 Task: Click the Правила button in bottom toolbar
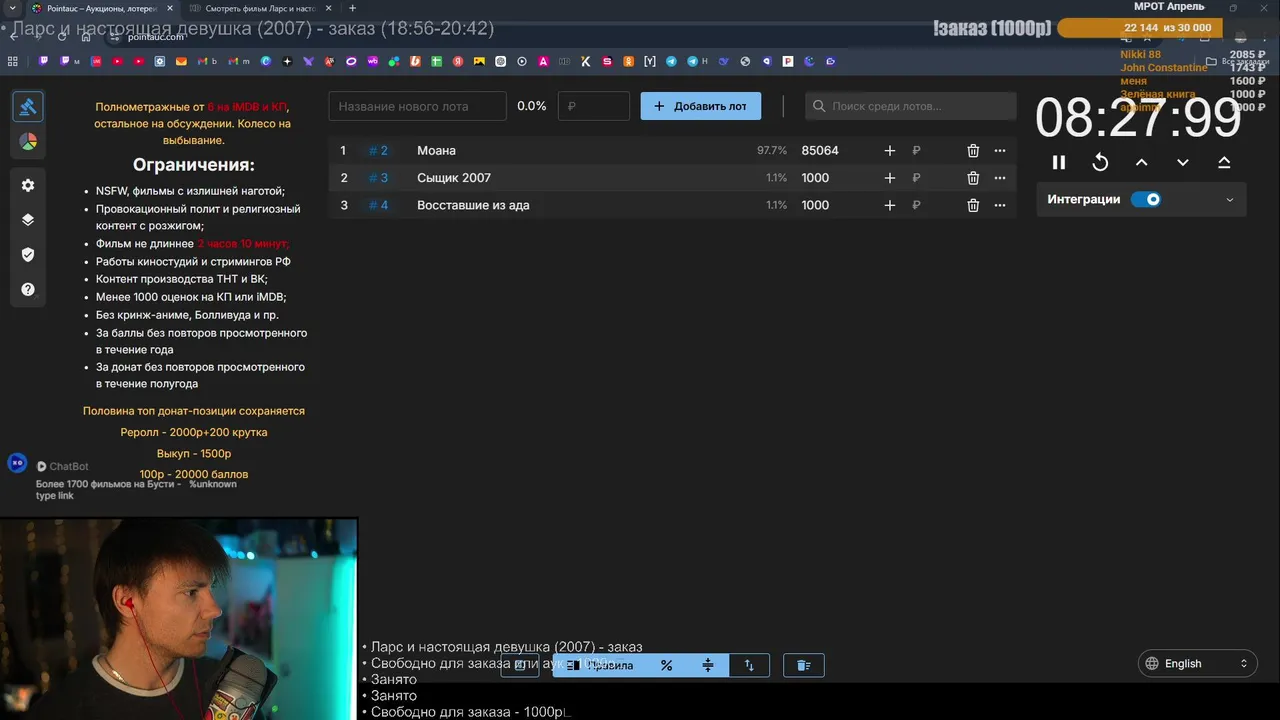599,665
